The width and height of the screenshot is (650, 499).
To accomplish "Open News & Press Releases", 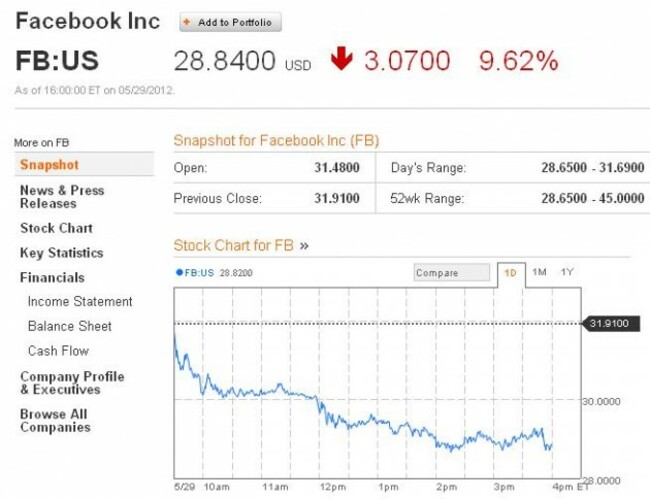I will (x=62, y=196).
